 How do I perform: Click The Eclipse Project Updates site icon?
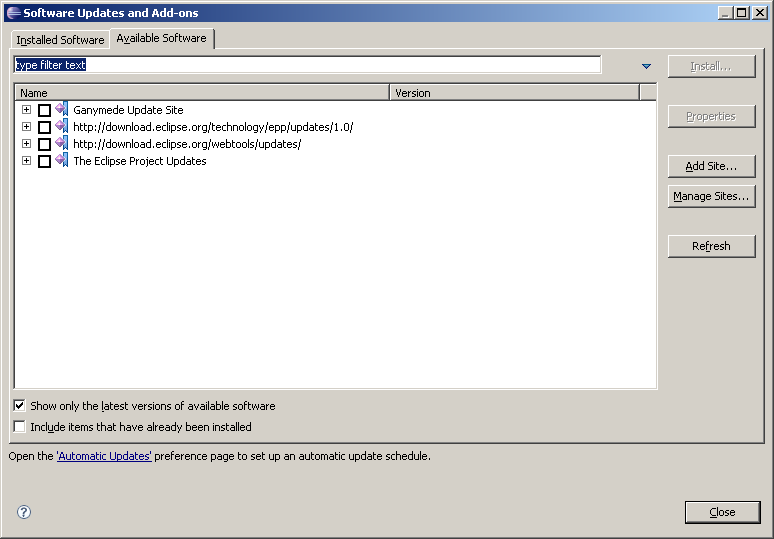(x=62, y=161)
